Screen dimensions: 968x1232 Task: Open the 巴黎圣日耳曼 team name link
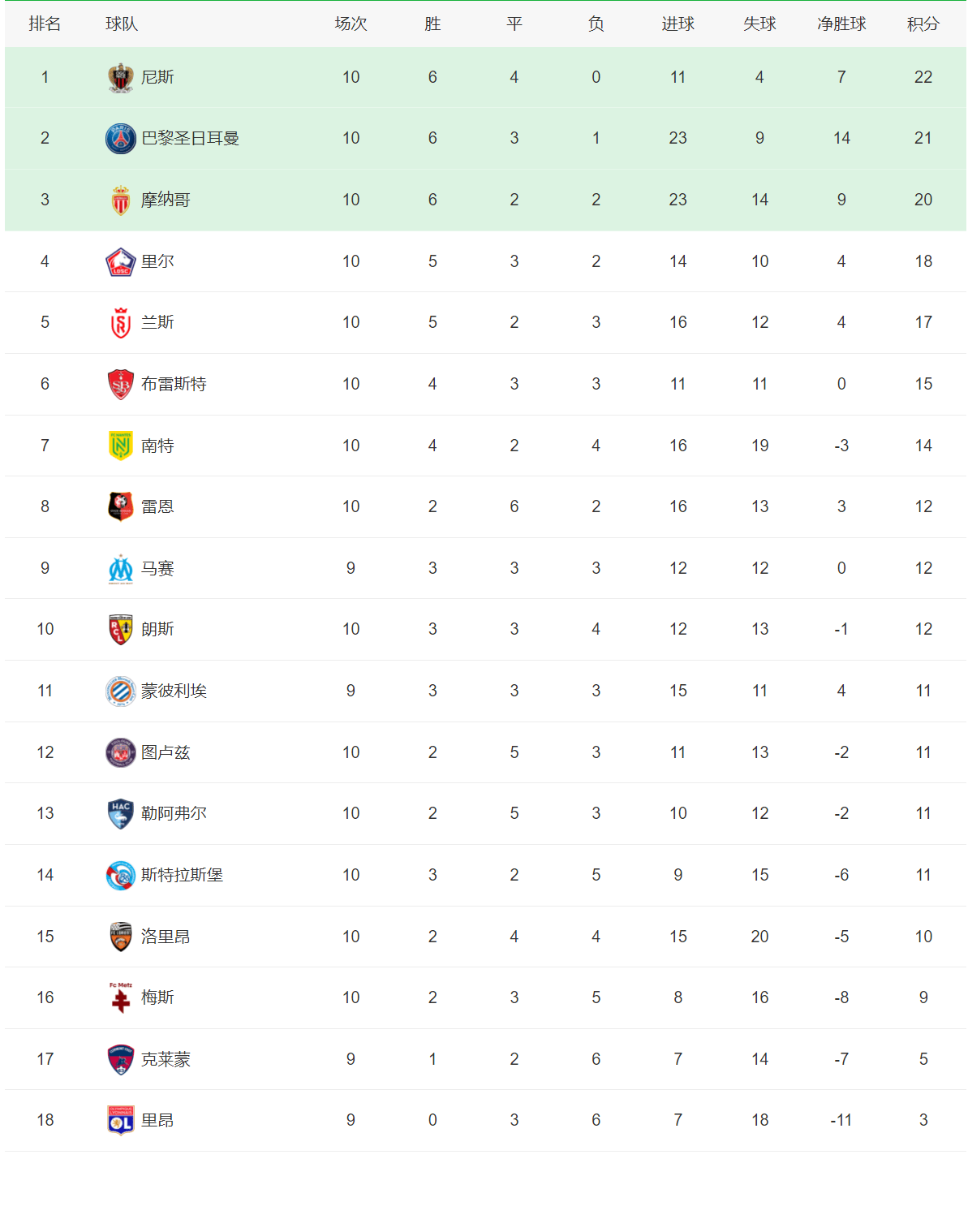(x=190, y=139)
